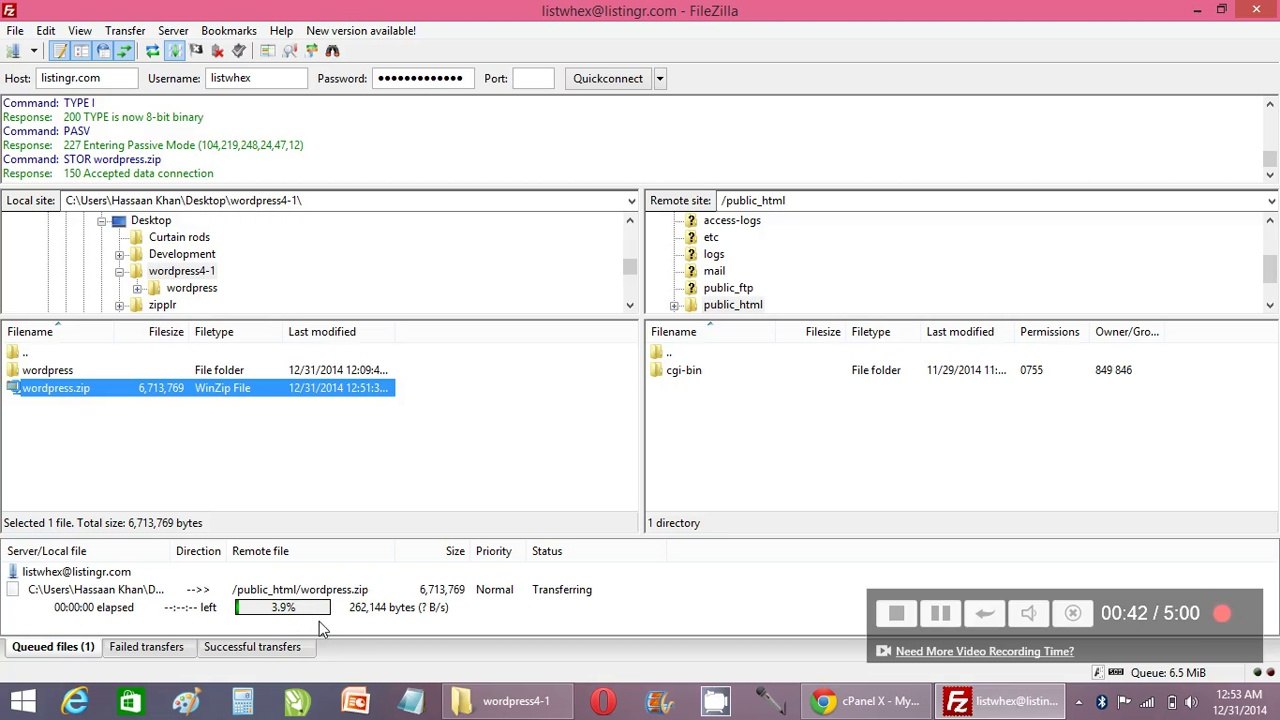
Task: Open directory listing filters dialog
Action: pos(268,51)
